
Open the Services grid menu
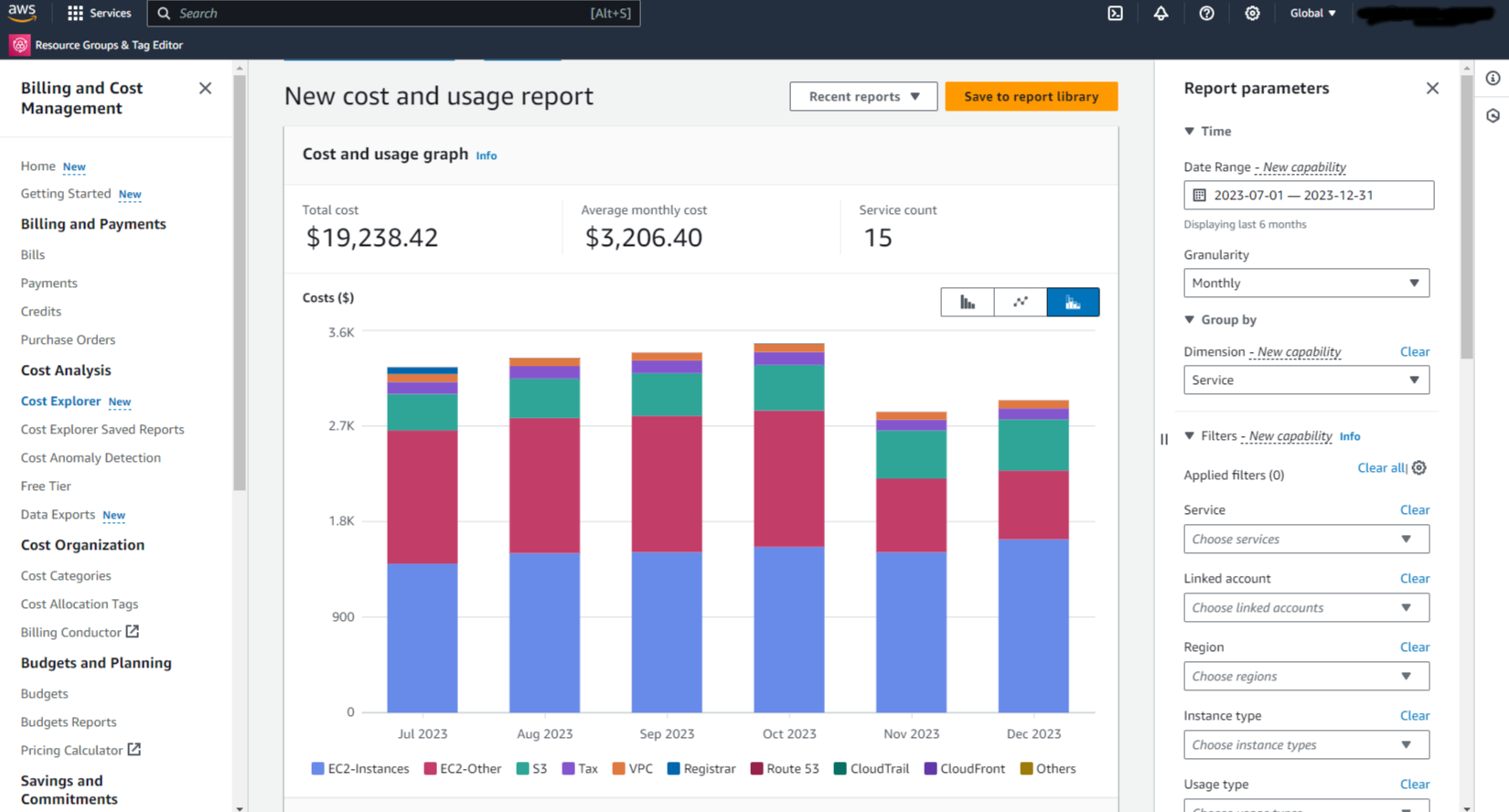tap(99, 13)
